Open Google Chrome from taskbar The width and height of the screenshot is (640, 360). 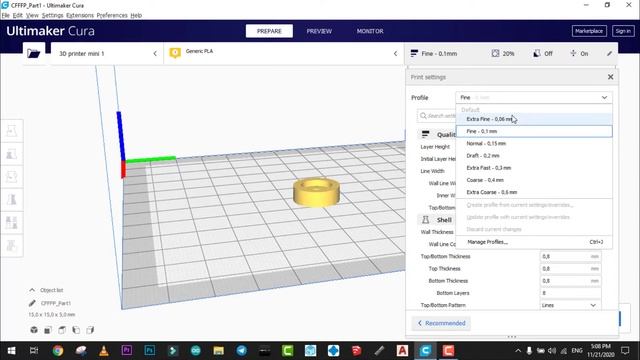pos(58,351)
